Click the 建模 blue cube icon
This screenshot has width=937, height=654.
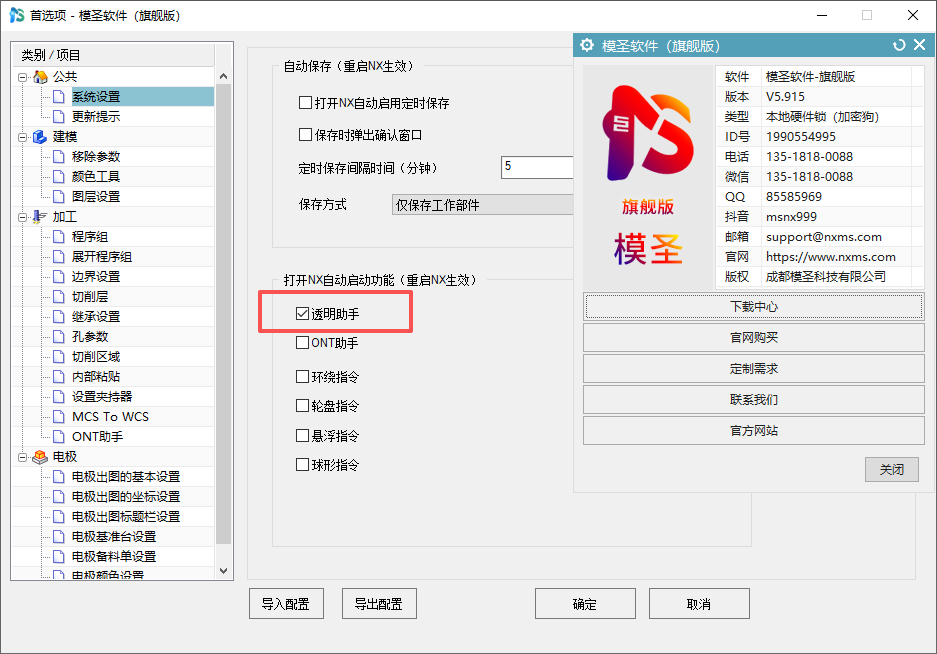(40, 137)
